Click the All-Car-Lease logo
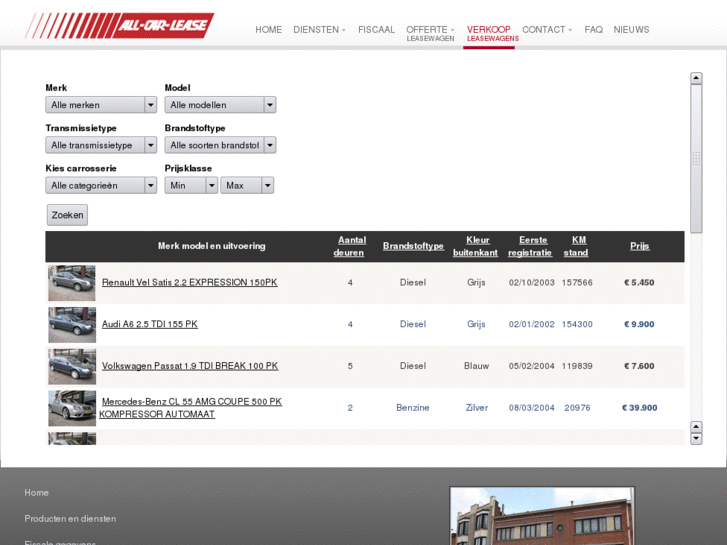Screen dimensions: 727x545 120,26
